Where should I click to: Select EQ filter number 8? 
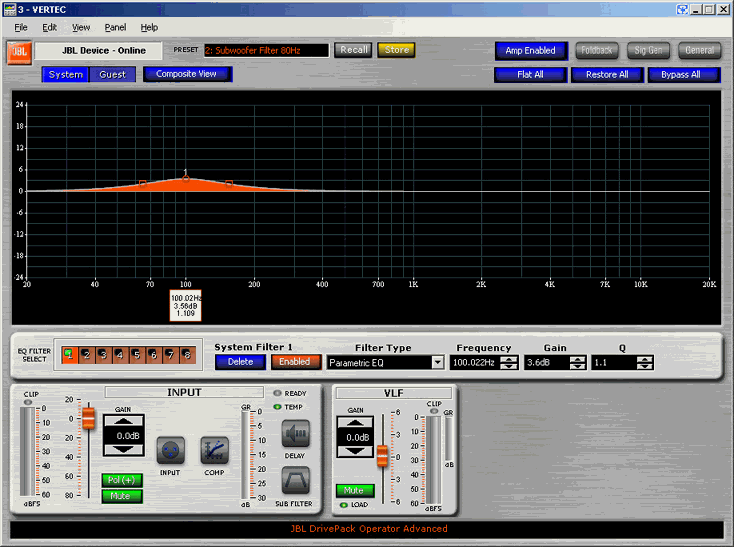[x=186, y=355]
